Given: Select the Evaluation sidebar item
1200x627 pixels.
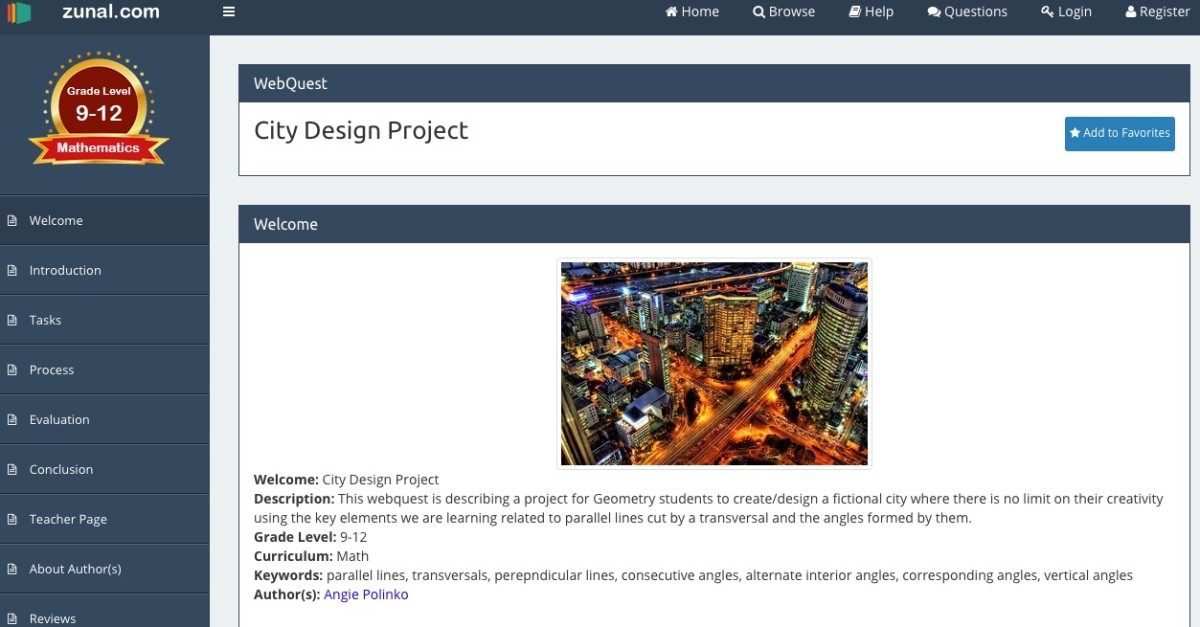Looking at the screenshot, I should coord(59,420).
